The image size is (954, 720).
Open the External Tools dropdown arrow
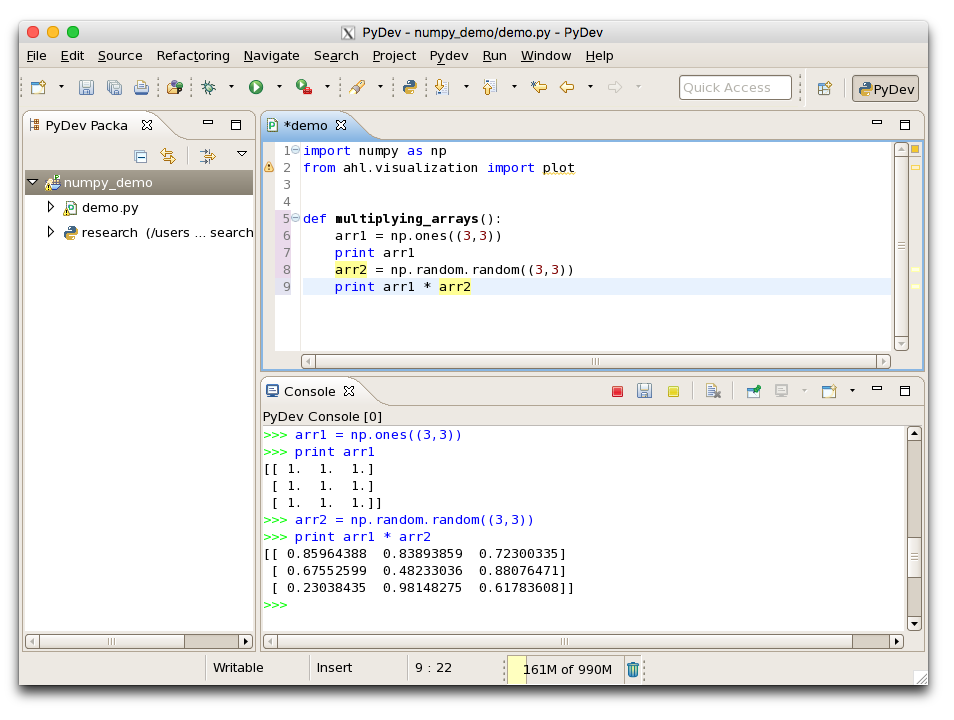pos(327,87)
